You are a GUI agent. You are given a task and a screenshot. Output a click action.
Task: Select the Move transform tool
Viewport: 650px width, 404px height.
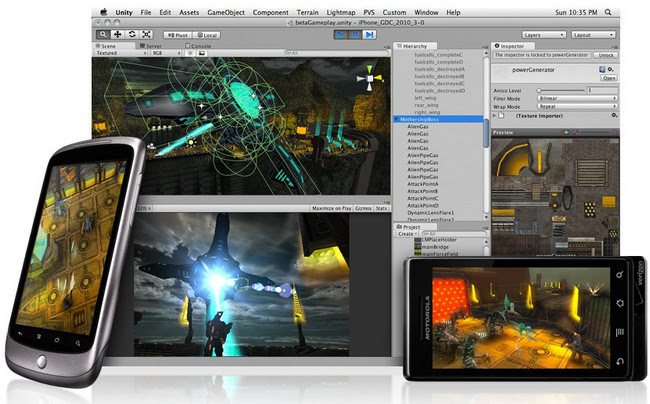118,34
